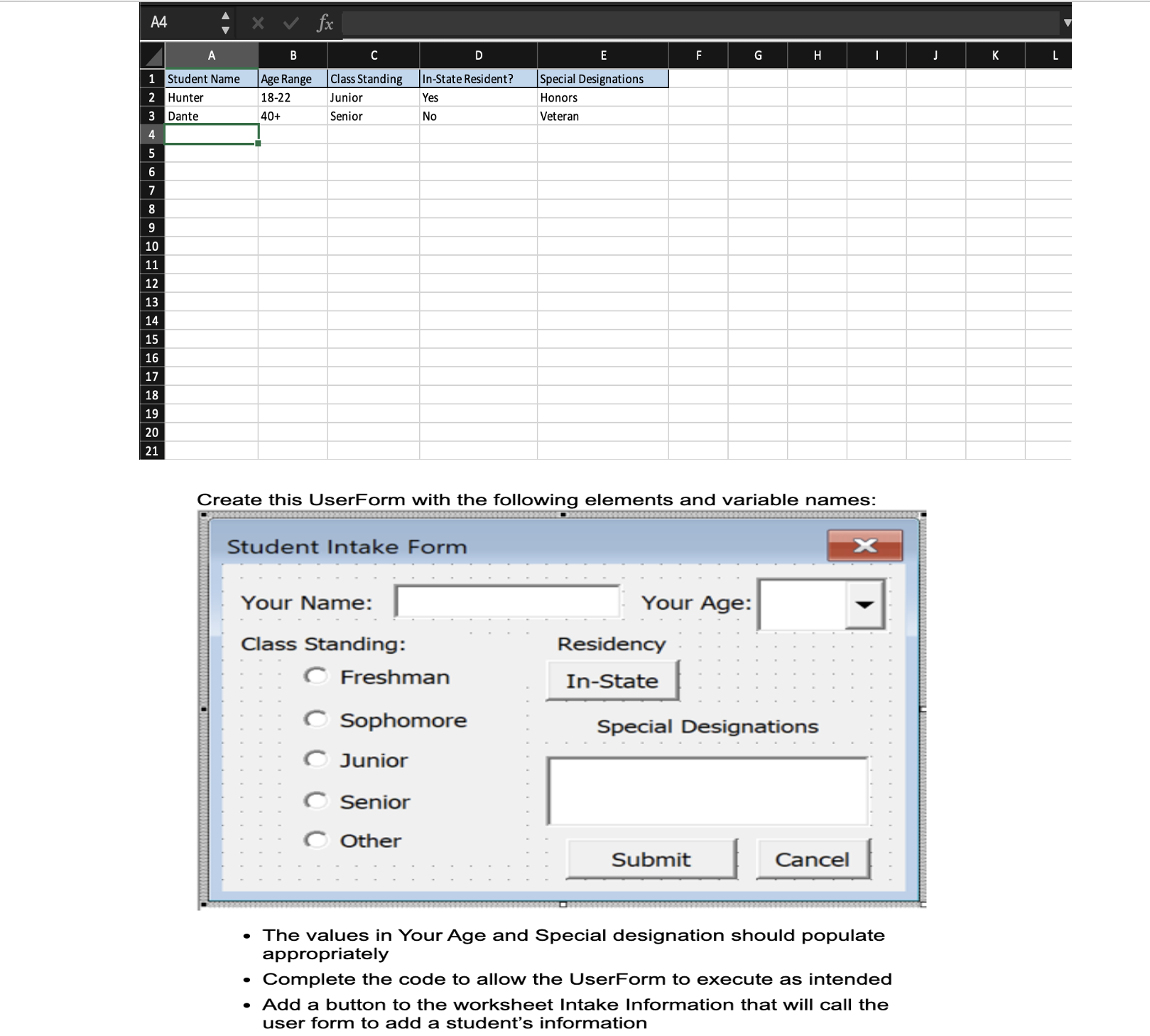Click the Cancel X icon in formula bar

[x=257, y=22]
